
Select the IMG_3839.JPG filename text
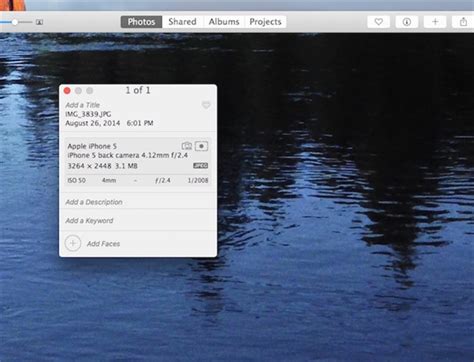click(88, 114)
